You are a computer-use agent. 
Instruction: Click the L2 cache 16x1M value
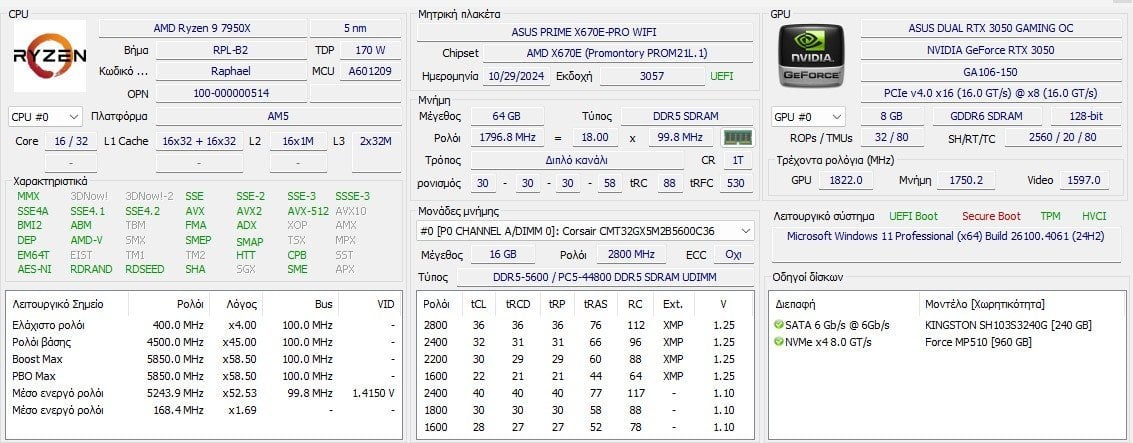click(x=298, y=142)
